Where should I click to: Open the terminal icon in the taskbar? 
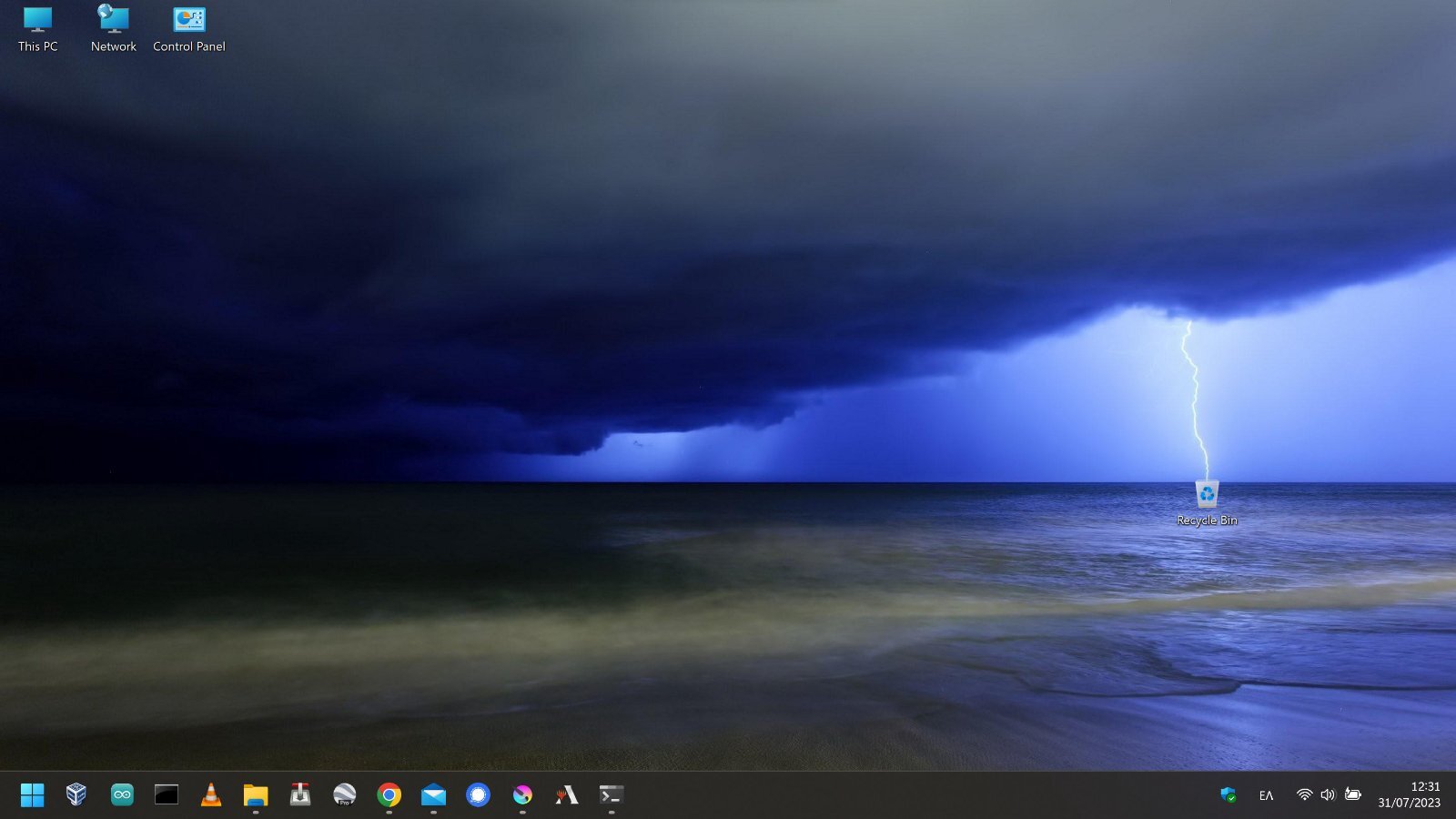(x=611, y=794)
